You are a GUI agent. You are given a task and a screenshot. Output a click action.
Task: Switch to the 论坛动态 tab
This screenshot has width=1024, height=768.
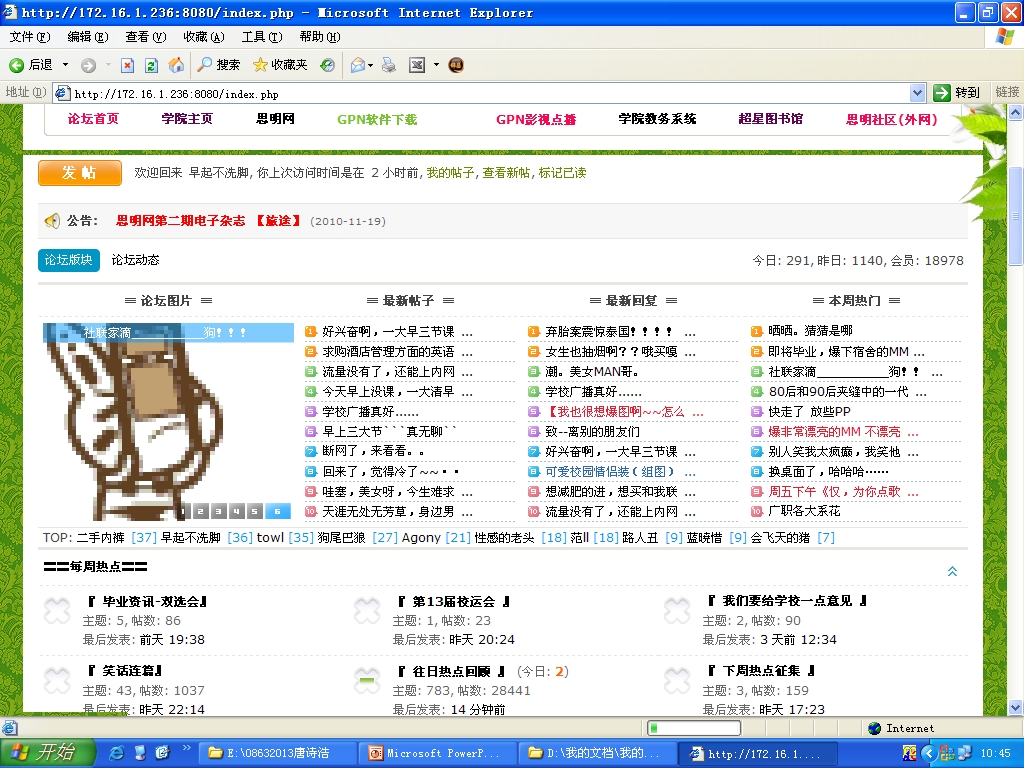point(135,260)
